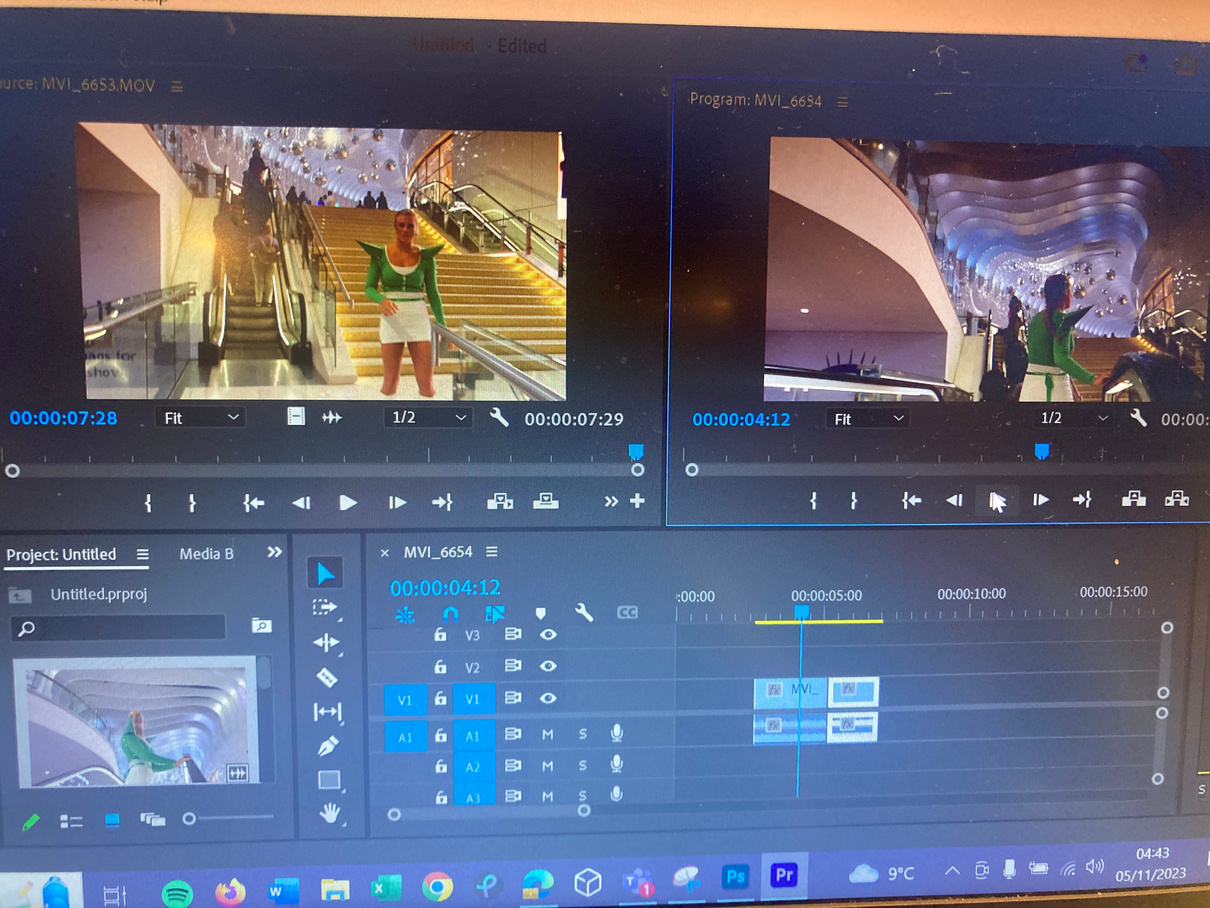Screen dimensions: 1210x908
Task: Open Program monitor playback resolution 1/2 dropdown
Action: point(1070,419)
